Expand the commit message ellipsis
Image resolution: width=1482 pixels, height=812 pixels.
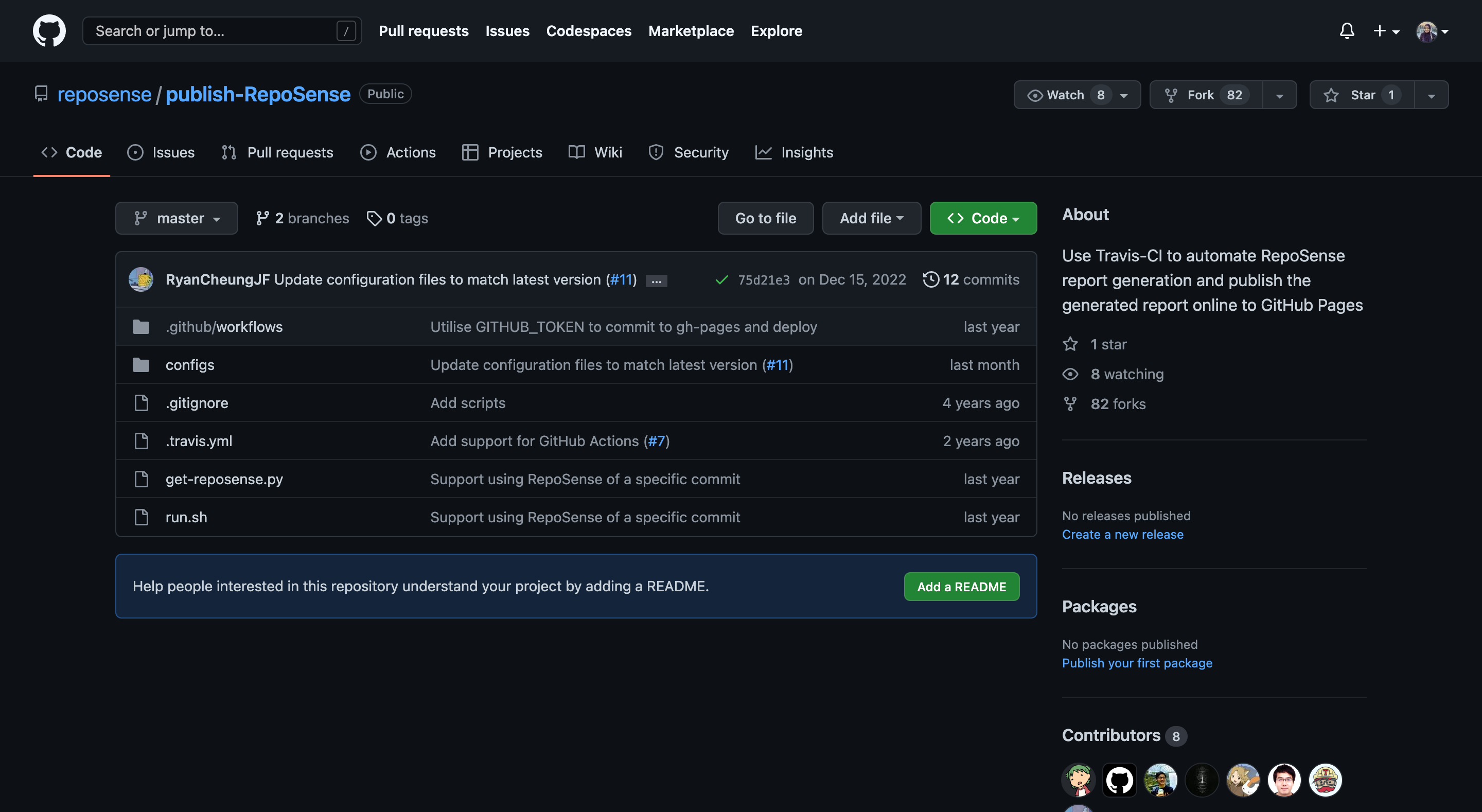[x=656, y=281]
